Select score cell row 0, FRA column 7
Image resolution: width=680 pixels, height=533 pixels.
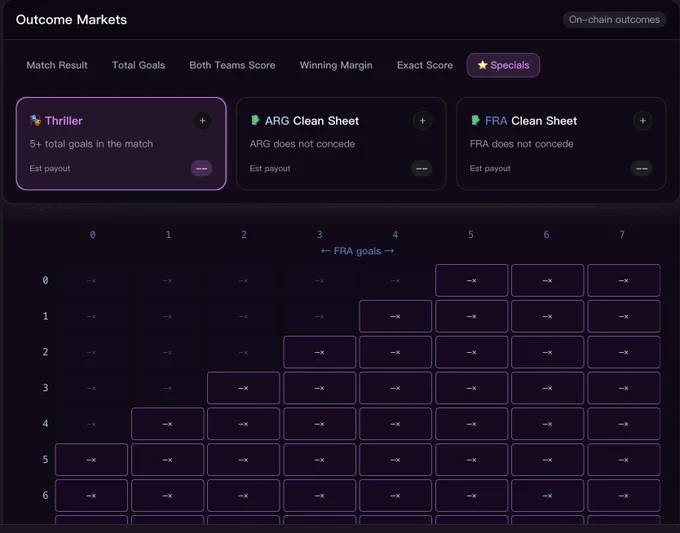tap(624, 281)
